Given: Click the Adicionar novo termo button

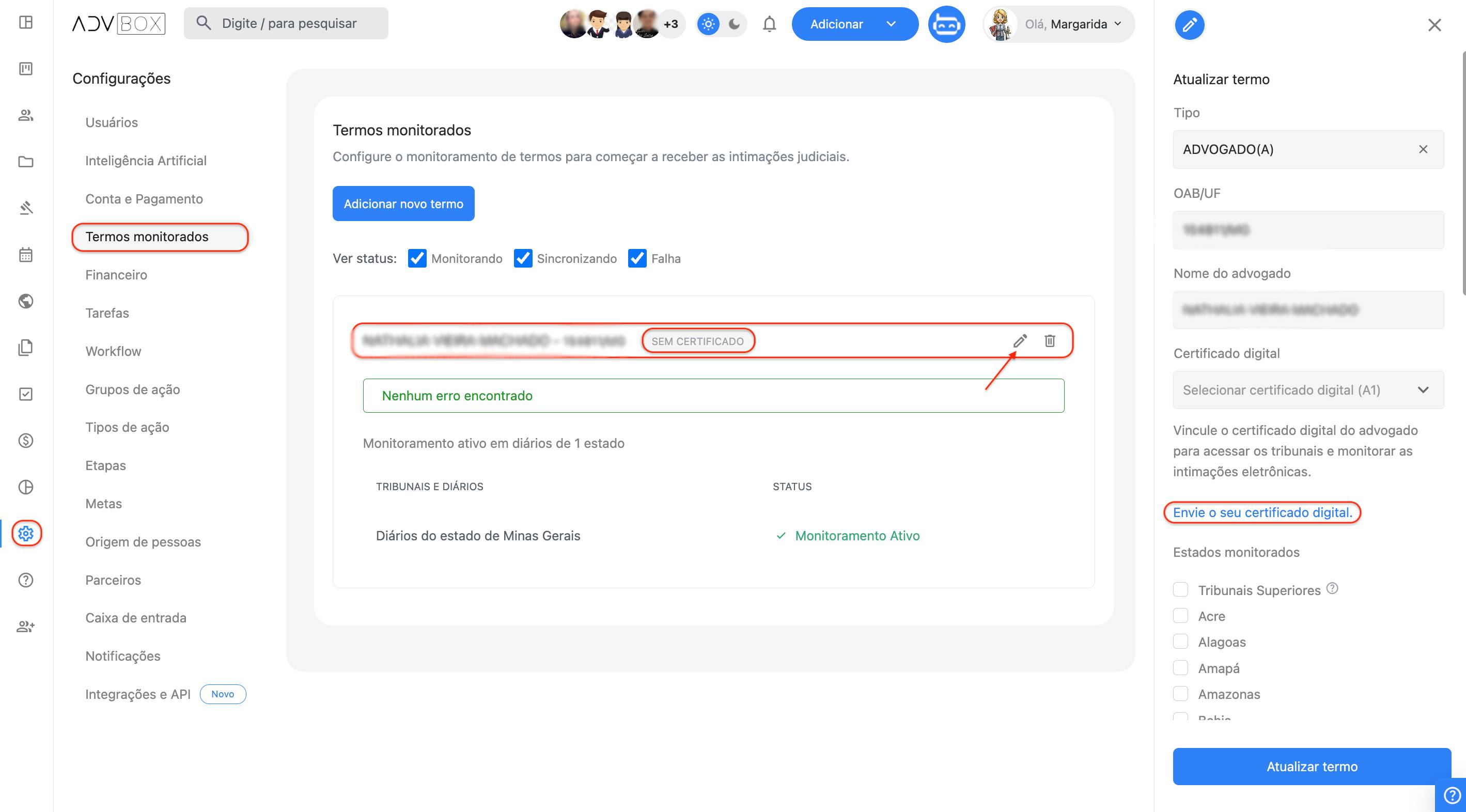Looking at the screenshot, I should [403, 204].
